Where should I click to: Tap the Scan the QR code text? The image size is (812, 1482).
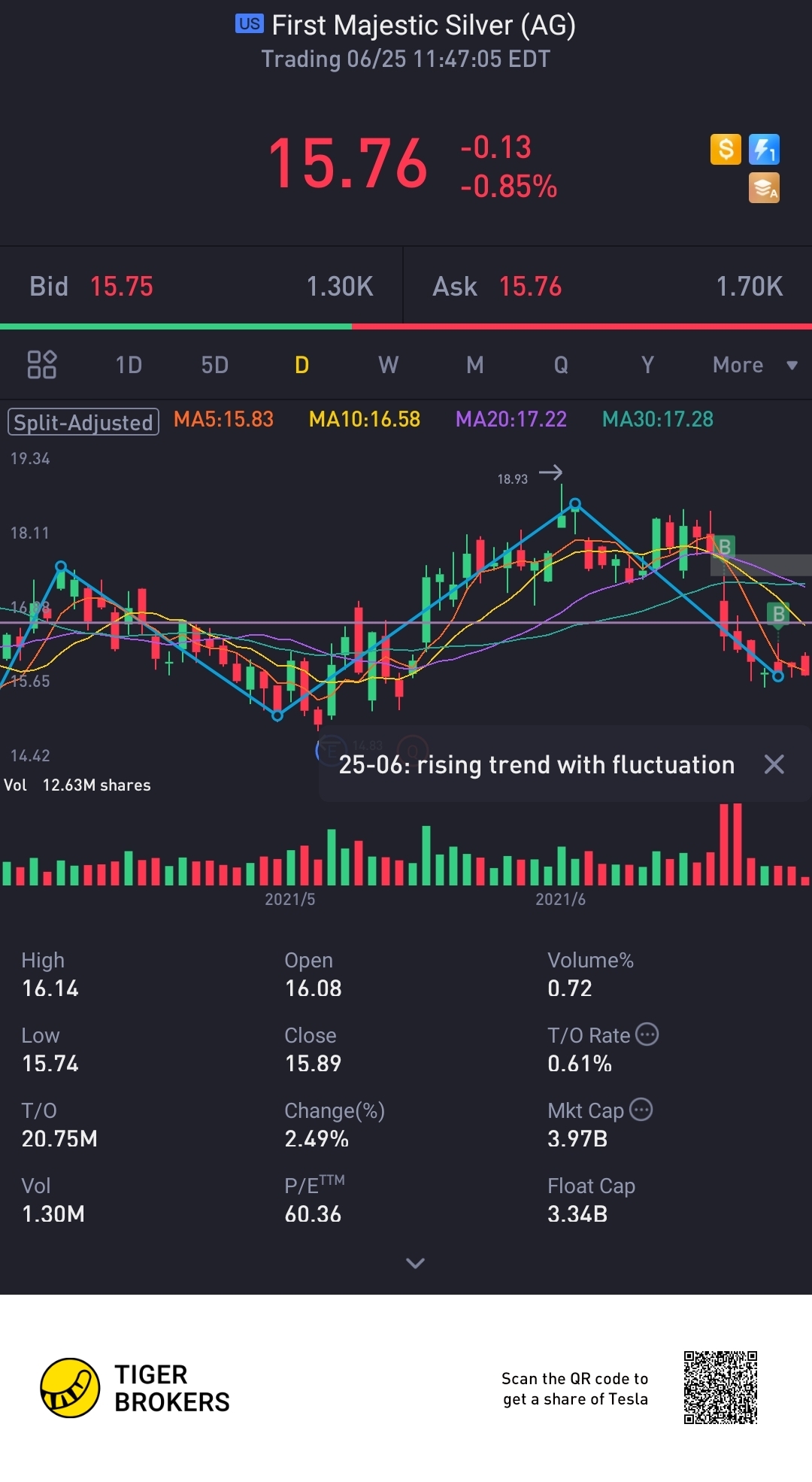click(575, 1389)
